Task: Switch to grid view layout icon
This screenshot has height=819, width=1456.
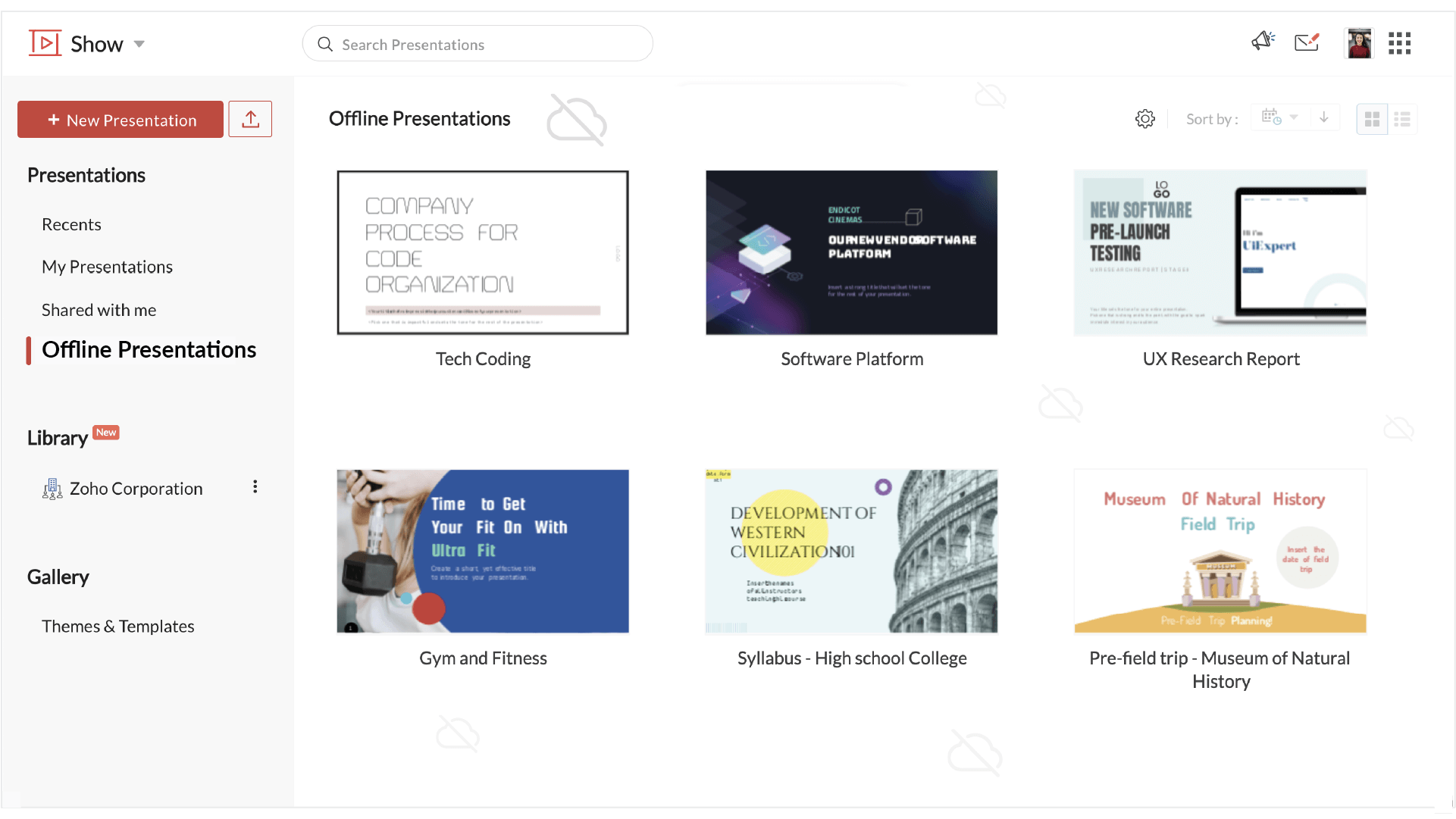Action: click(x=1372, y=118)
